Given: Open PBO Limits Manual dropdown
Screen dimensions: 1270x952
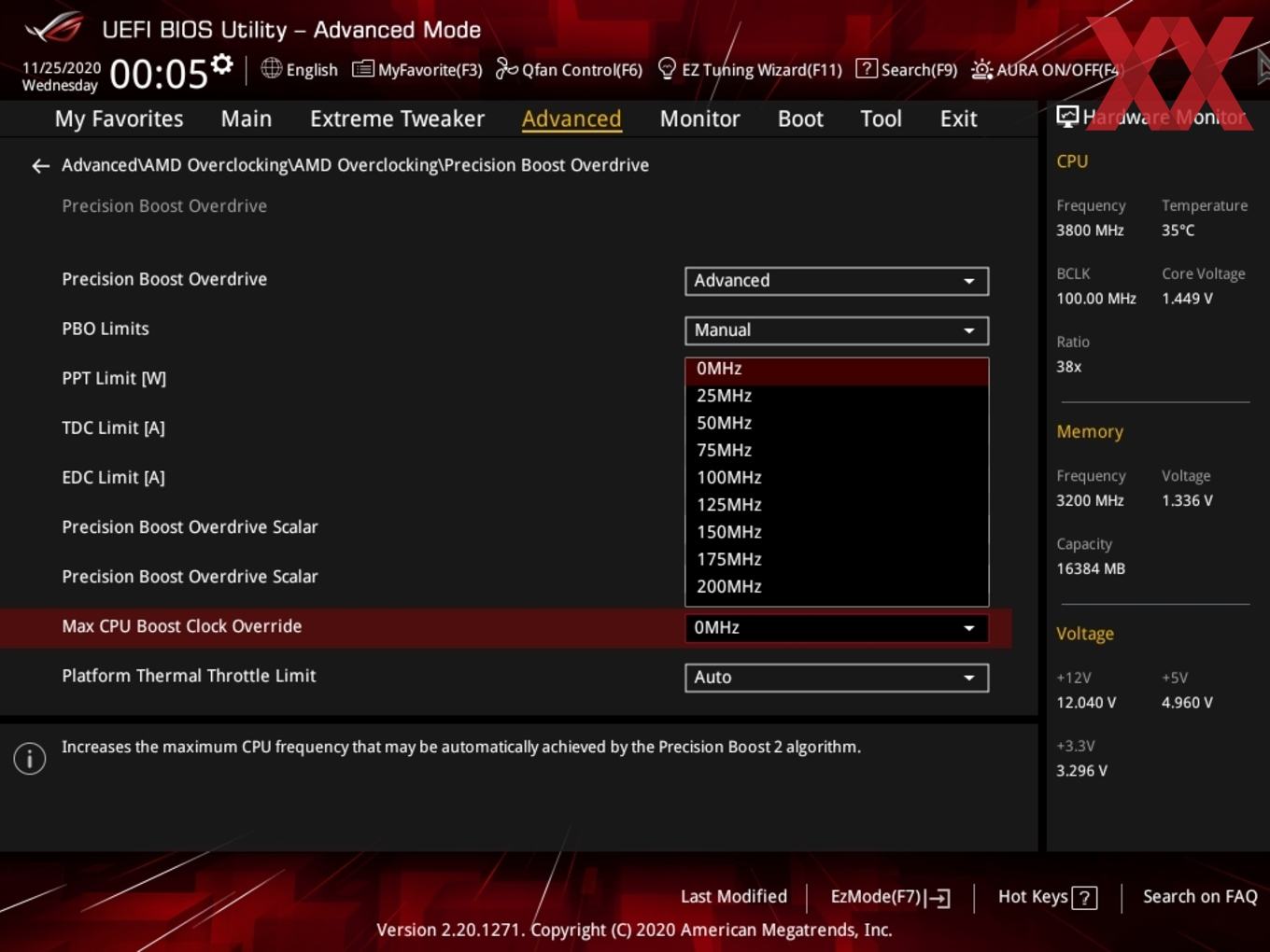Looking at the screenshot, I should 837,330.
